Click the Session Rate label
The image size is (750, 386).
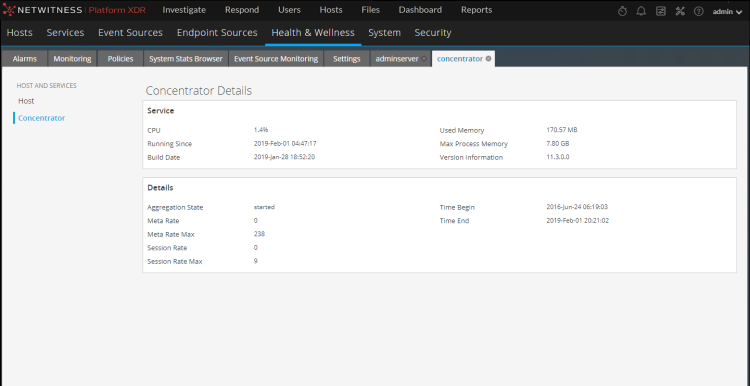tap(167, 248)
